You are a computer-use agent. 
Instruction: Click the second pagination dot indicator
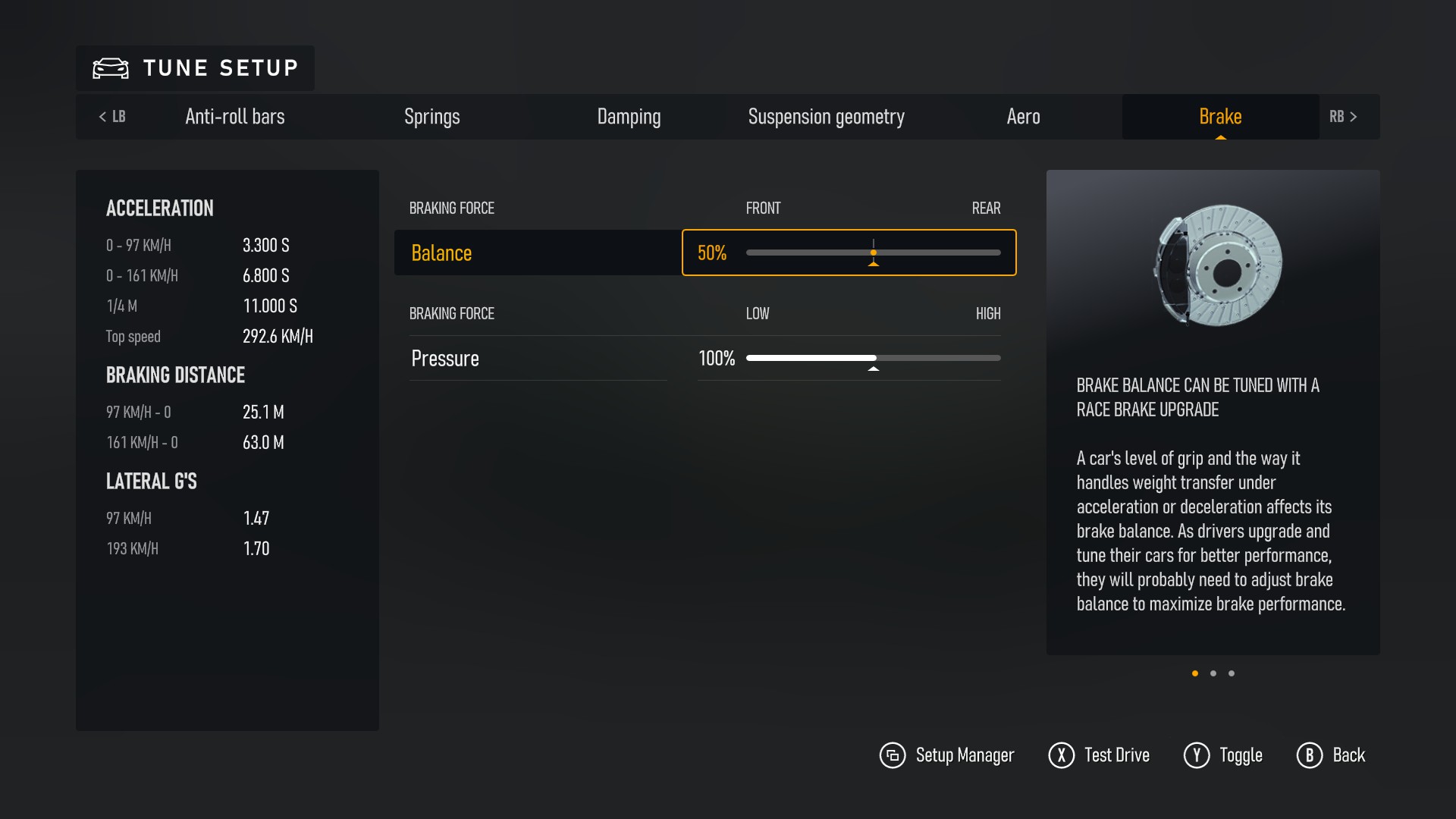coord(1213,673)
